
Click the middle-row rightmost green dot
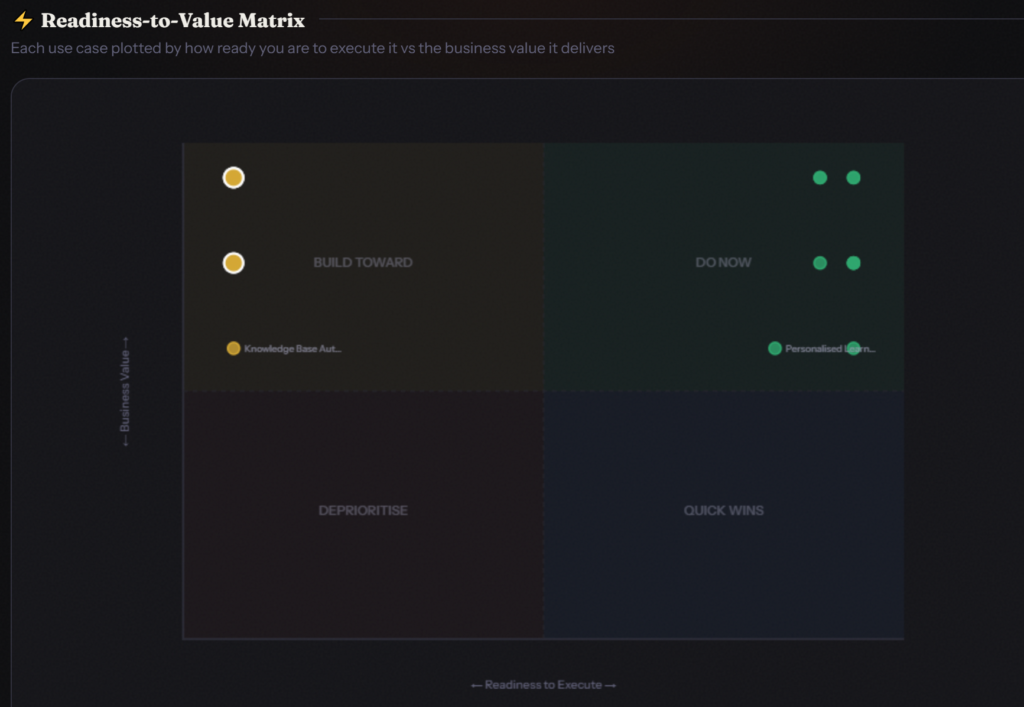click(853, 263)
